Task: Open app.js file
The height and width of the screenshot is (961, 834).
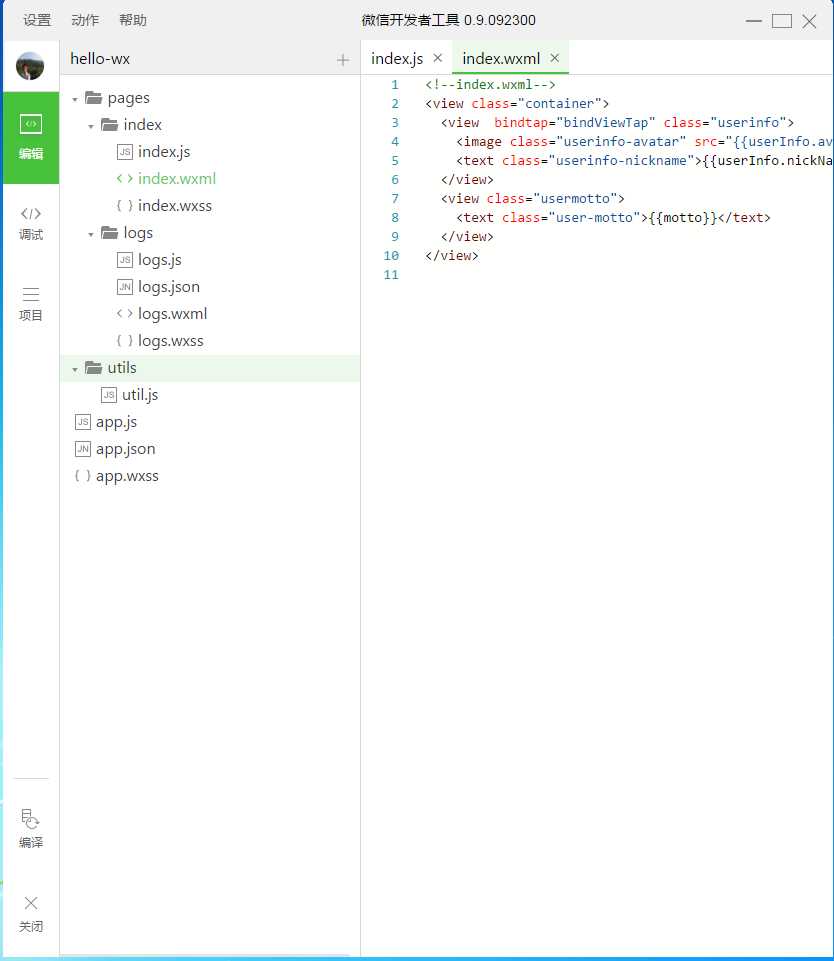Action: click(x=116, y=422)
